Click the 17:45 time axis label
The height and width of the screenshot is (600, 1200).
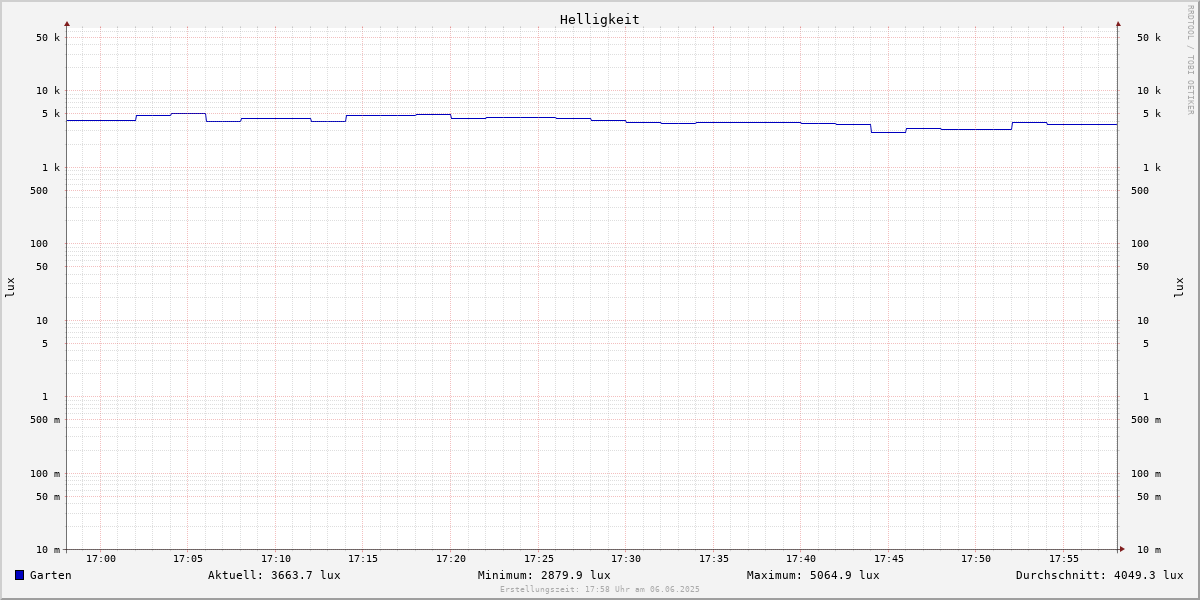[x=889, y=559]
